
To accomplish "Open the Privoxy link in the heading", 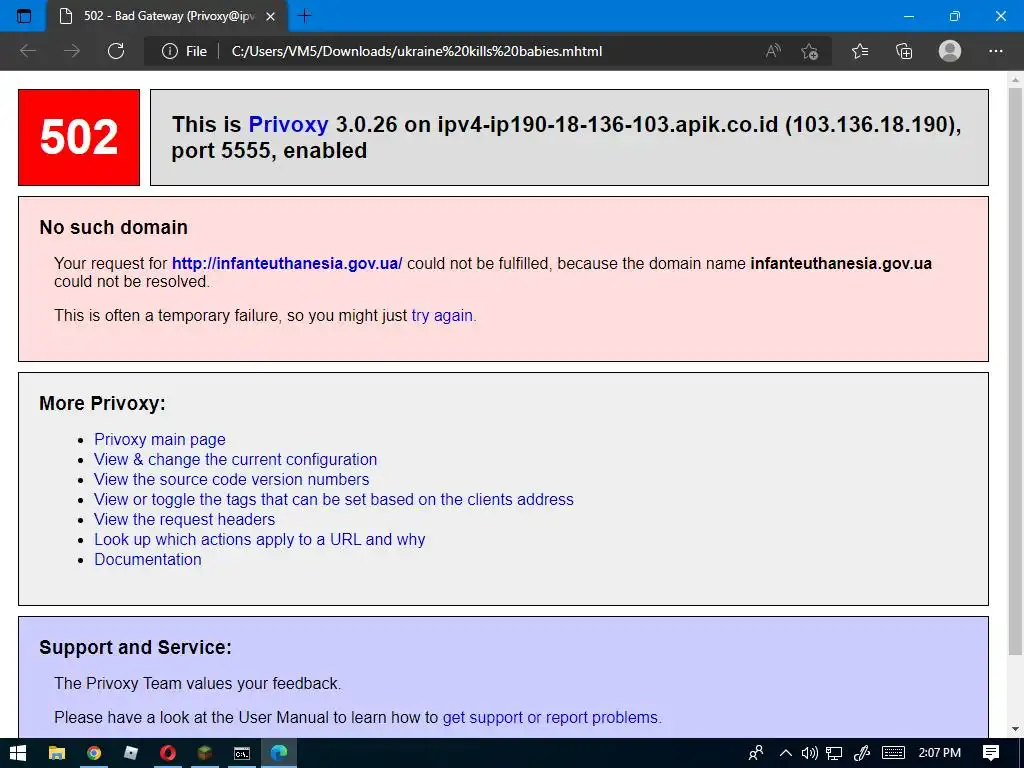I will 288,124.
